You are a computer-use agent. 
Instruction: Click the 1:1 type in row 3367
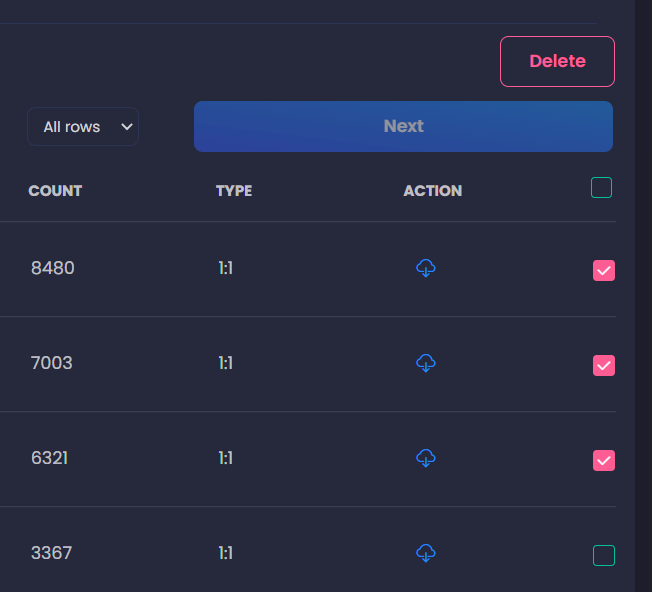(x=226, y=553)
